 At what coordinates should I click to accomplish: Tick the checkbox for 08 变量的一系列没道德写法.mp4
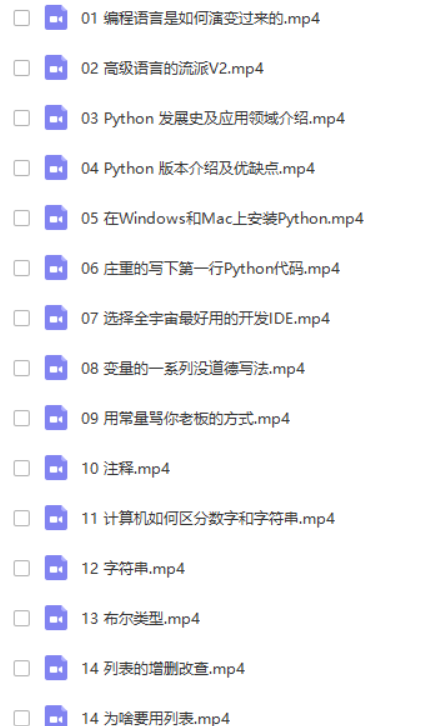pyautogui.click(x=22, y=368)
